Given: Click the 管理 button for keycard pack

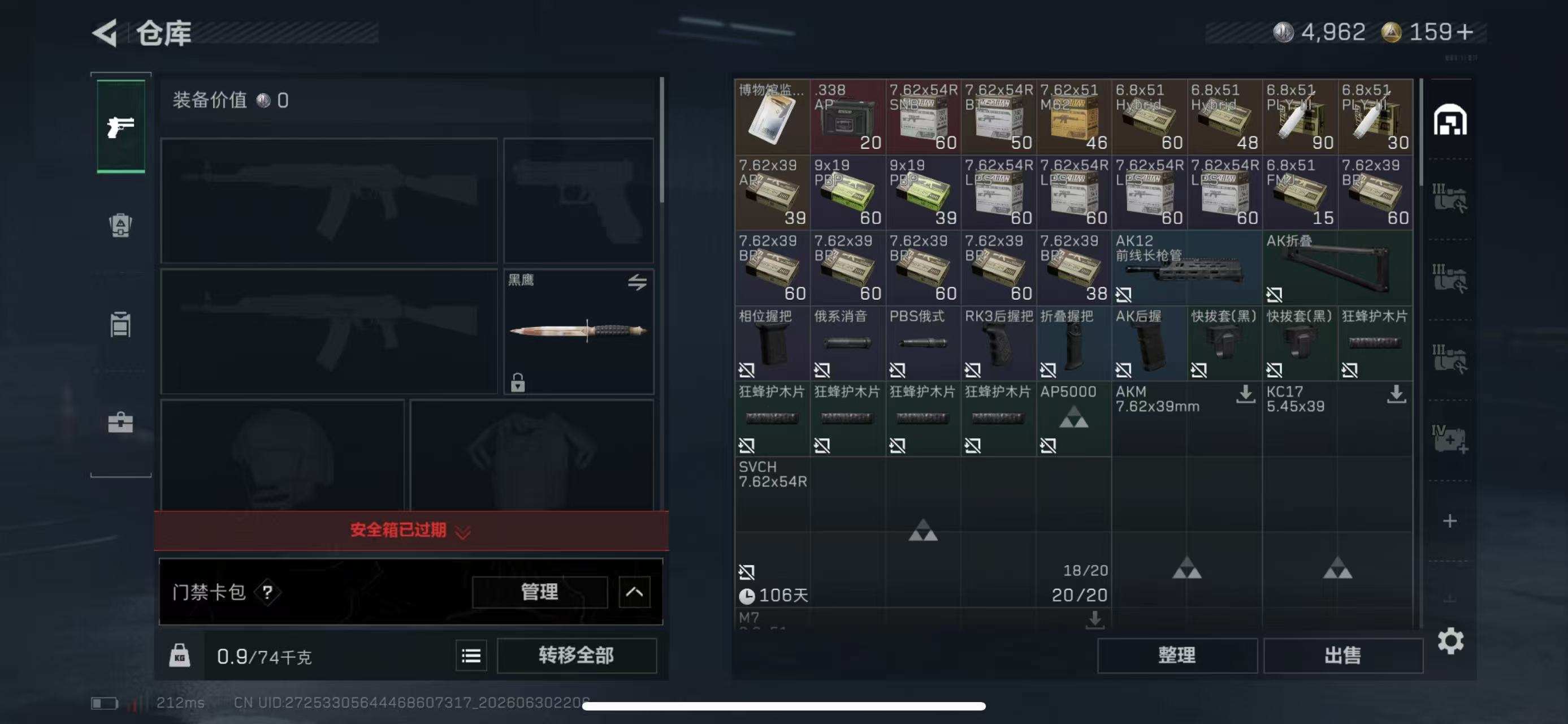Looking at the screenshot, I should [x=540, y=592].
